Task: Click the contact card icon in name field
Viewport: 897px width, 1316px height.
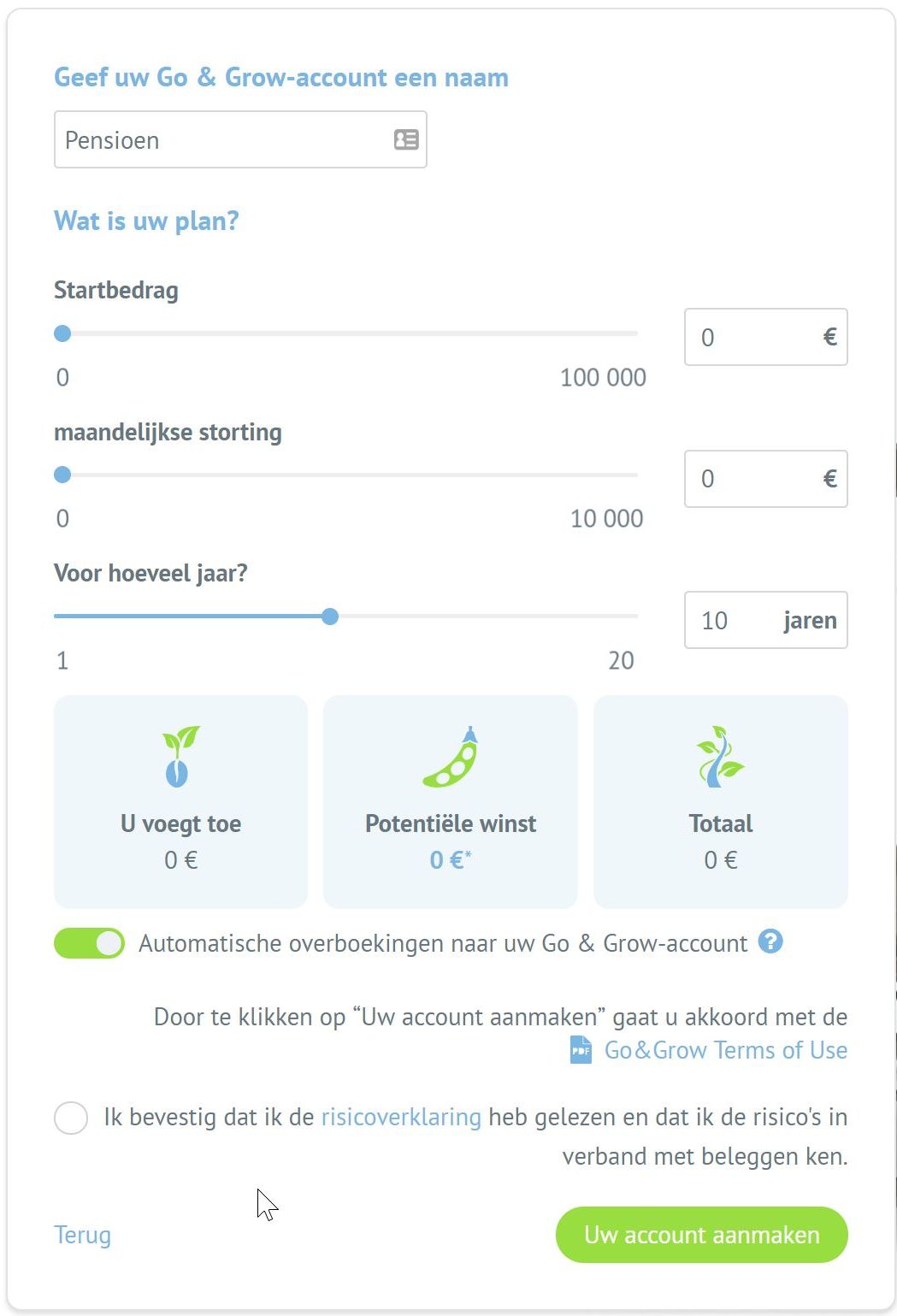Action: point(406,139)
